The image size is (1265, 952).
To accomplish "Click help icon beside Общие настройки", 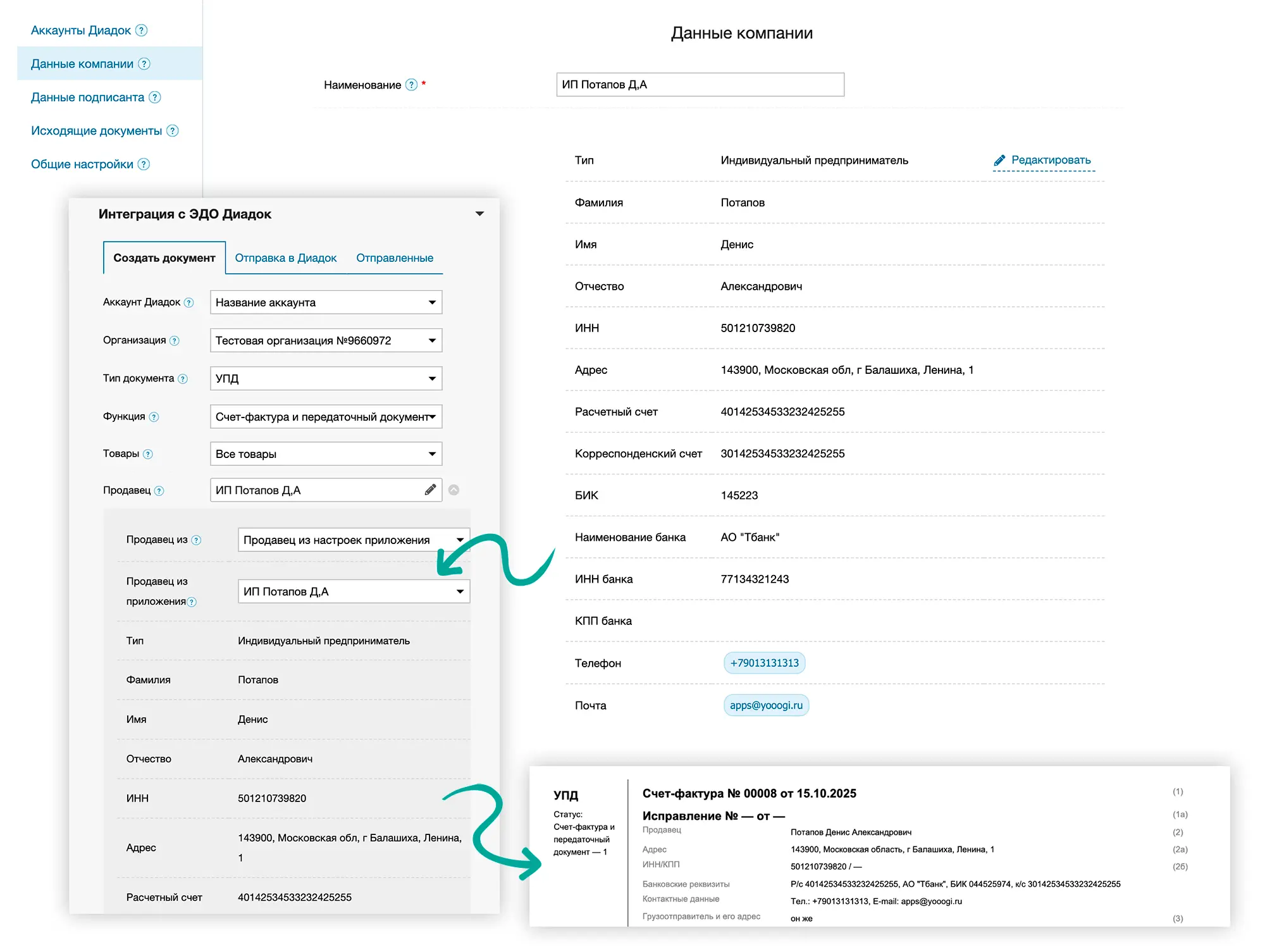I will click(x=144, y=164).
